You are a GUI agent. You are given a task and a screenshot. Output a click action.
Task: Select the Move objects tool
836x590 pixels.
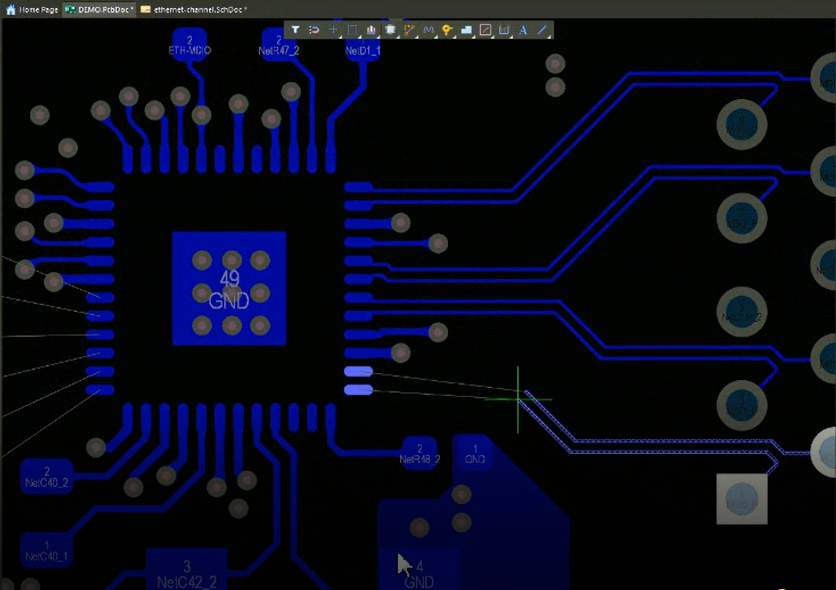[333, 30]
